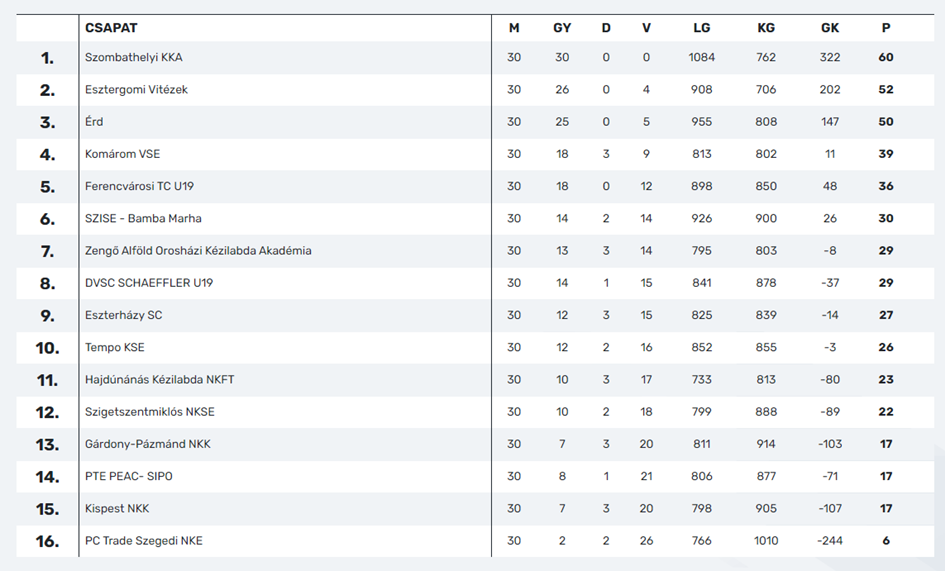Click the GY wins column header

562,28
